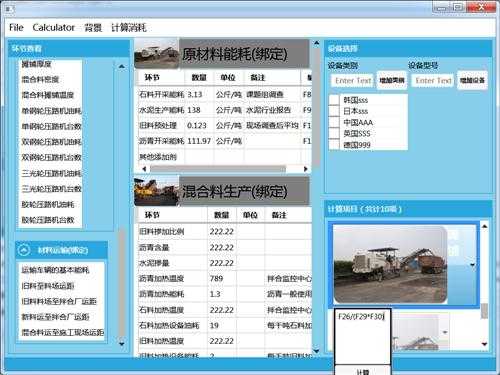Tick the 日本sss checkbox

pyautogui.click(x=334, y=111)
